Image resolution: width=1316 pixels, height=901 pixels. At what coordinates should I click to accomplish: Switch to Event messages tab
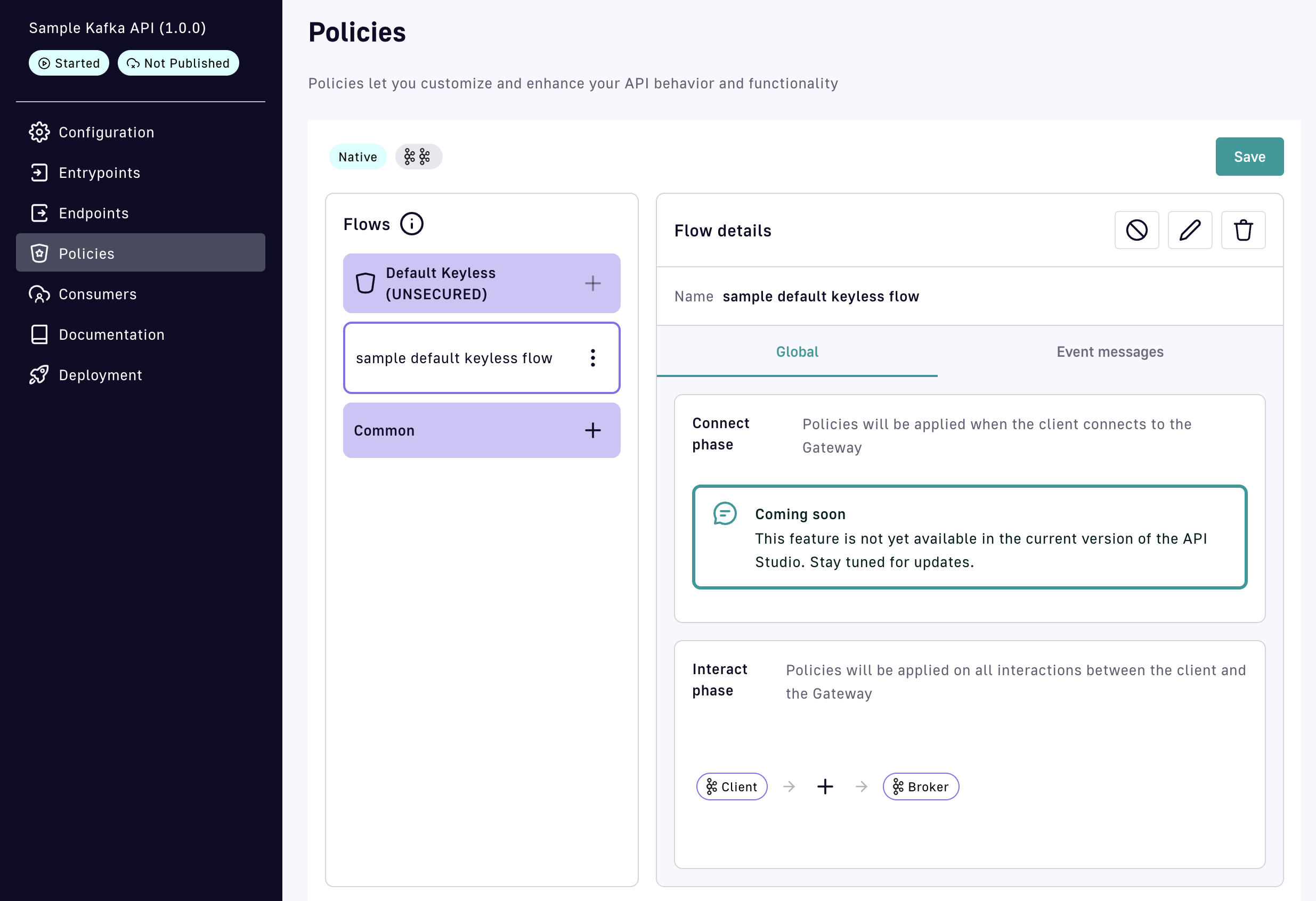[x=1109, y=351]
